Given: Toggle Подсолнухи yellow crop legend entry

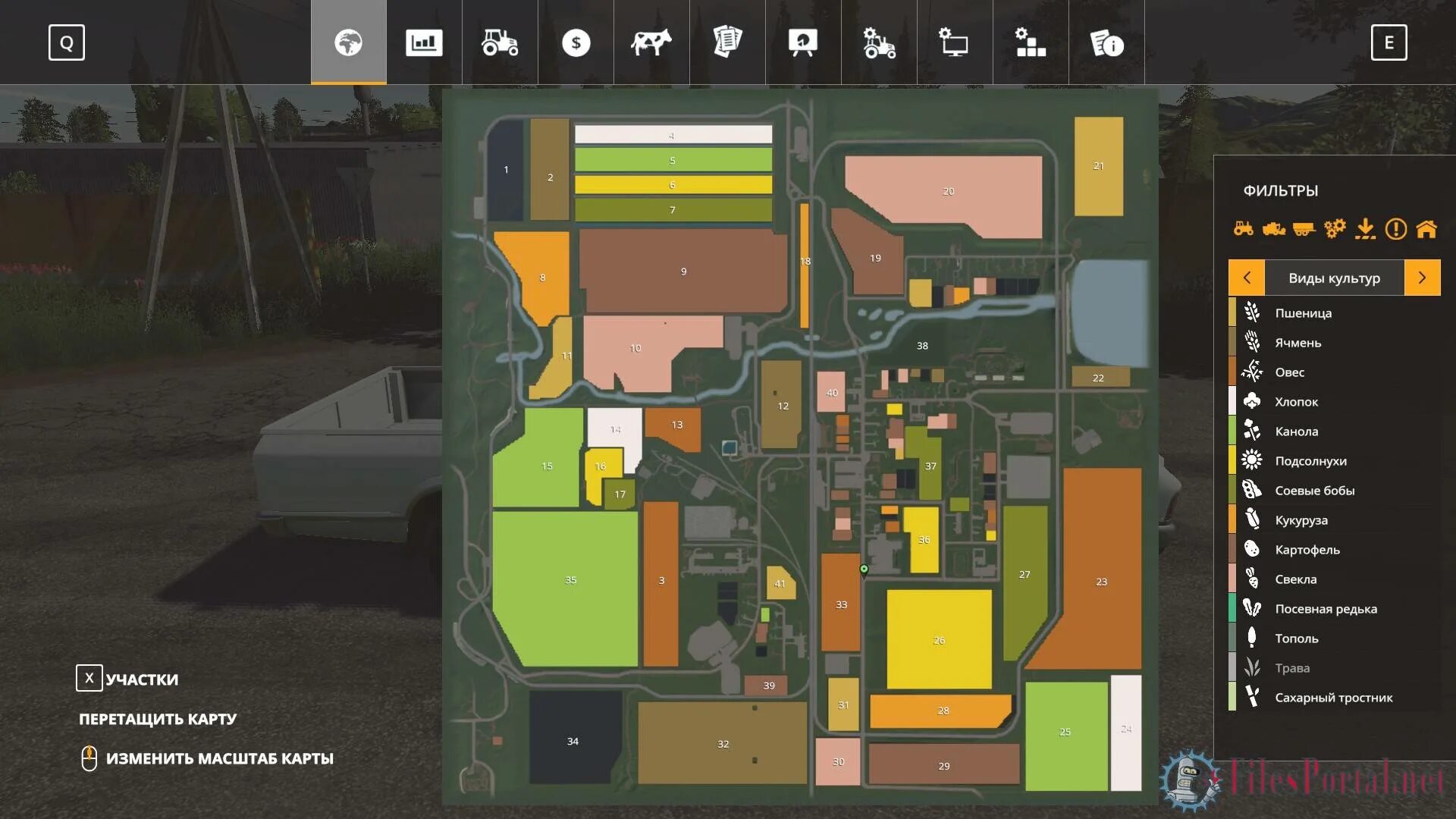Looking at the screenshot, I should [x=1310, y=460].
